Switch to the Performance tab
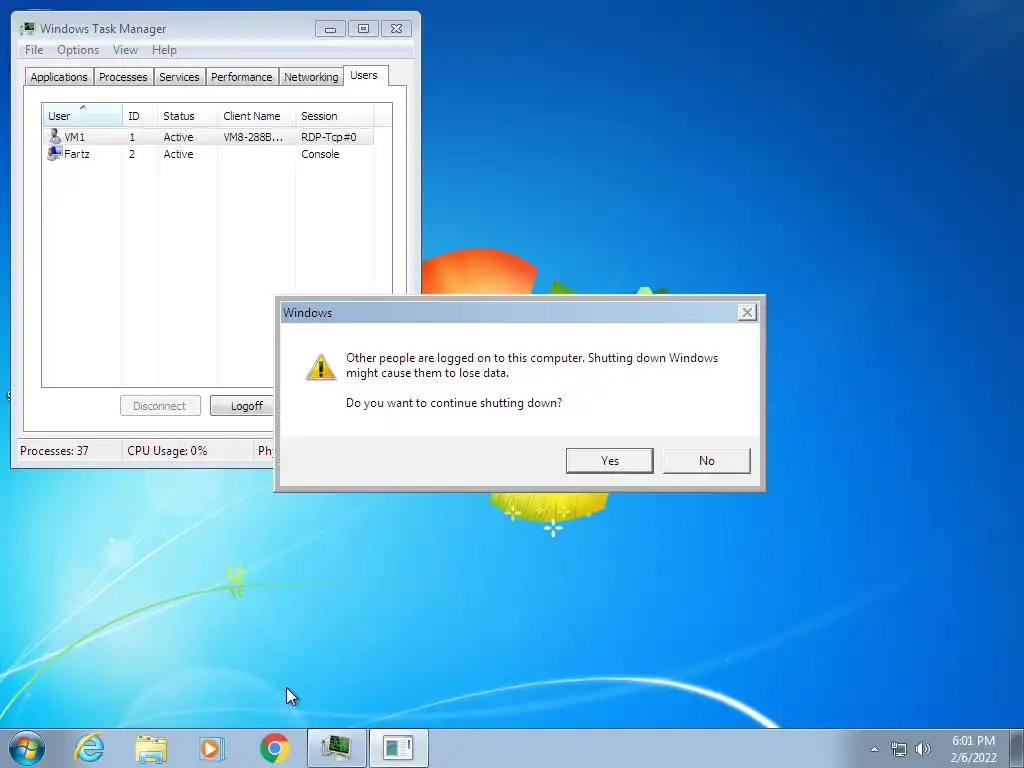 242,77
